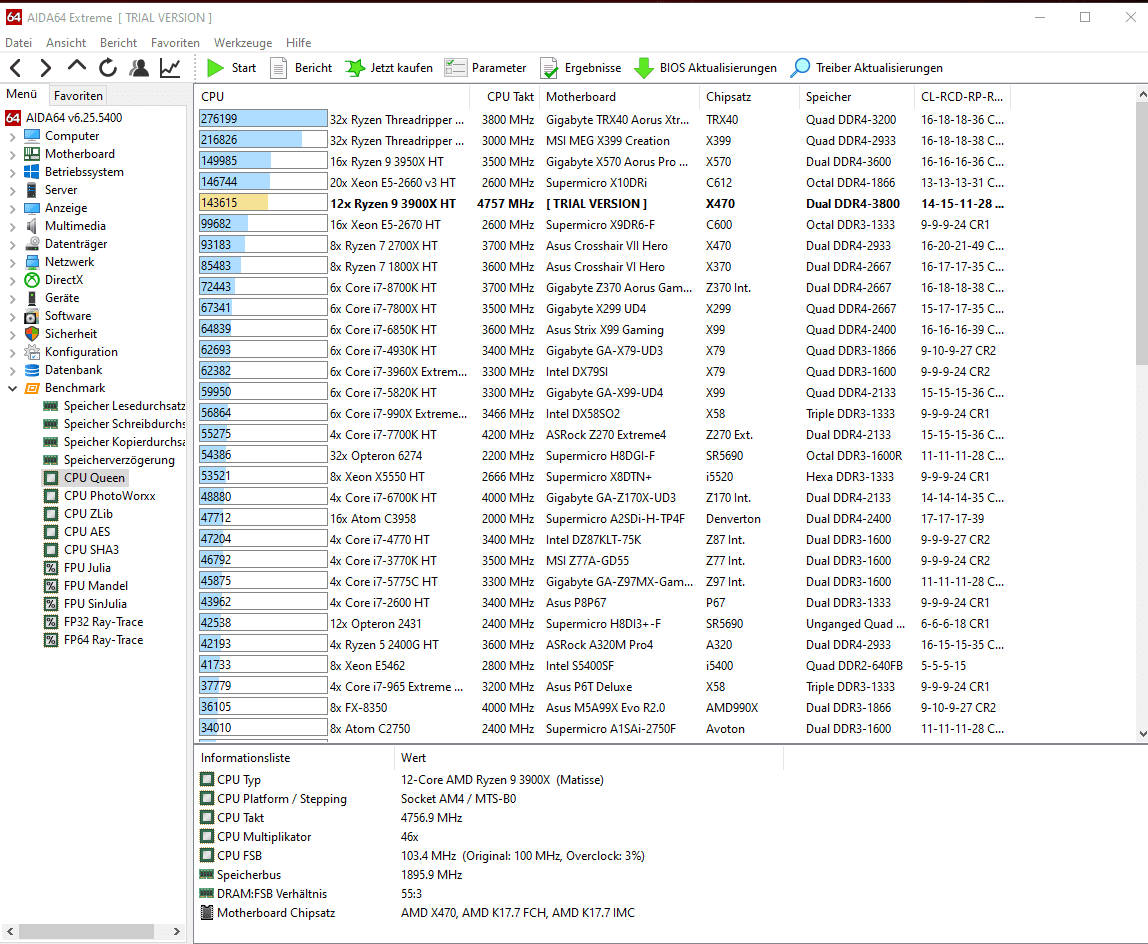Expand the Betriebssystem tree node
This screenshot has width=1148, height=944.
click(x=12, y=172)
